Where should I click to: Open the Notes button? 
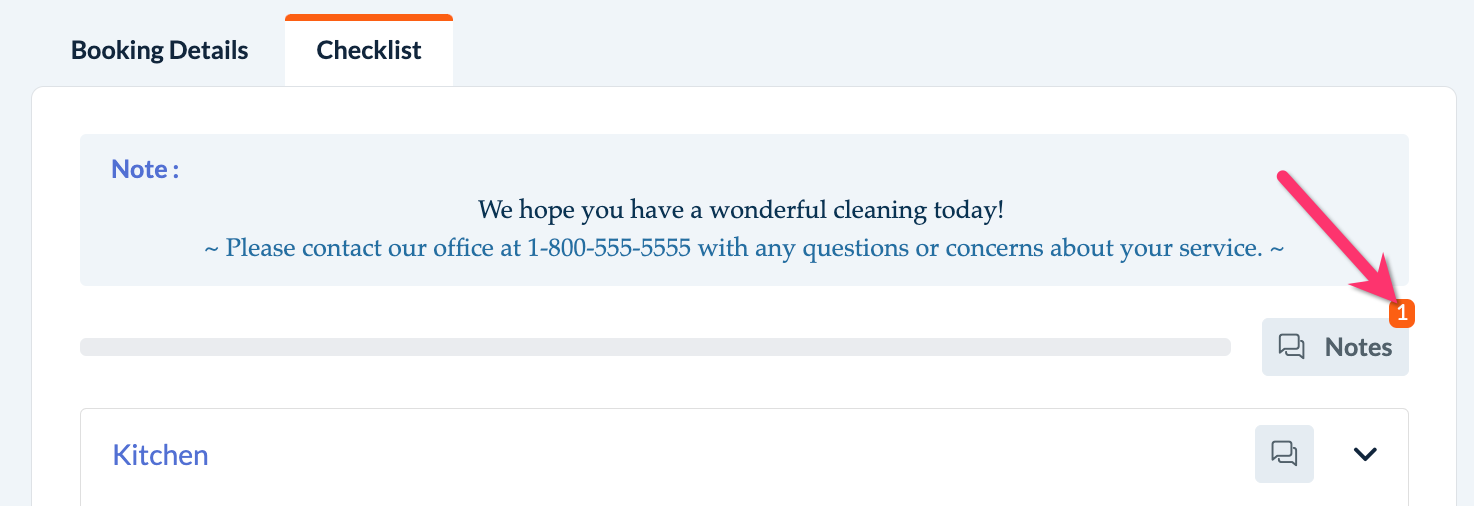pos(1335,347)
